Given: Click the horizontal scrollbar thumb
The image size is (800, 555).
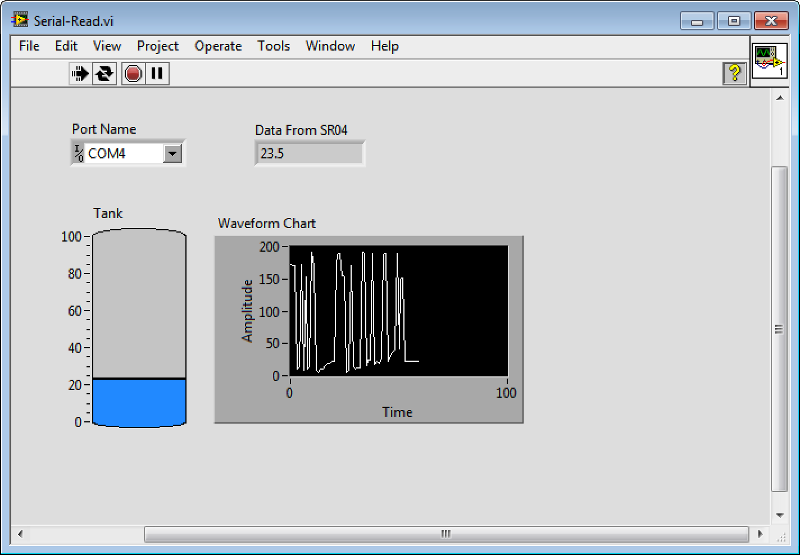Looking at the screenshot, I should (446, 534).
